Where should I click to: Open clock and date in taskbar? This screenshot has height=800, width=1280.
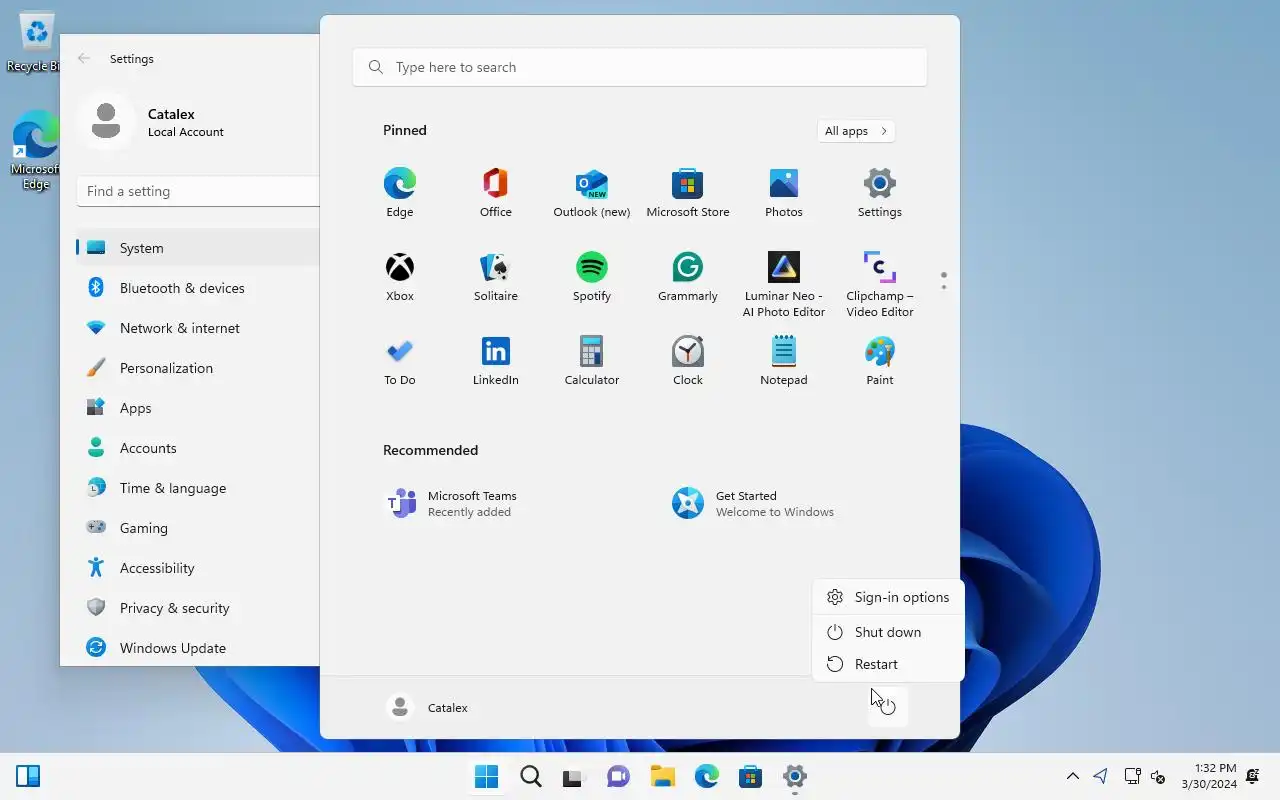1208,776
